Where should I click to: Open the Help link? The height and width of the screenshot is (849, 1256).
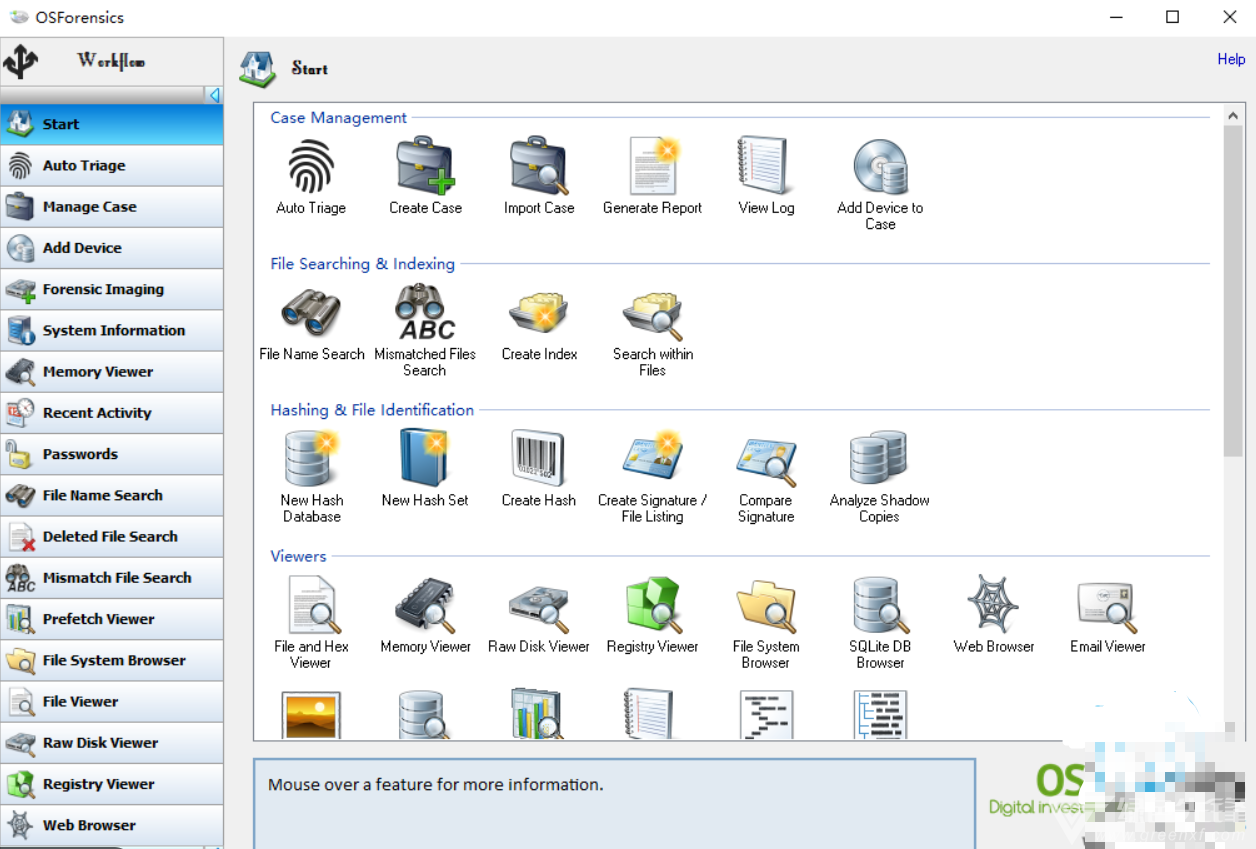click(x=1231, y=59)
